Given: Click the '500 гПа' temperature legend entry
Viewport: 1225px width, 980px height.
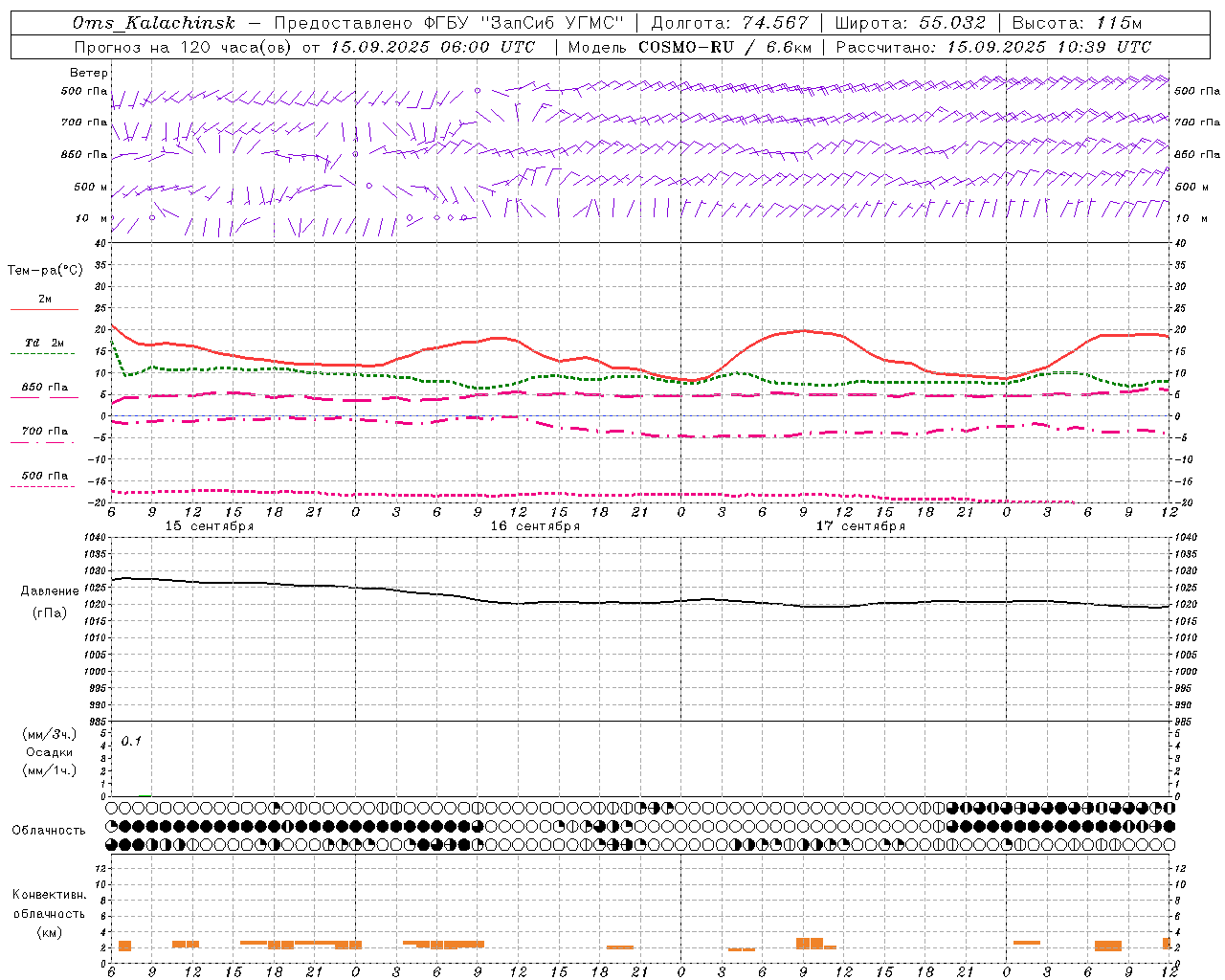Looking at the screenshot, I should [x=45, y=476].
